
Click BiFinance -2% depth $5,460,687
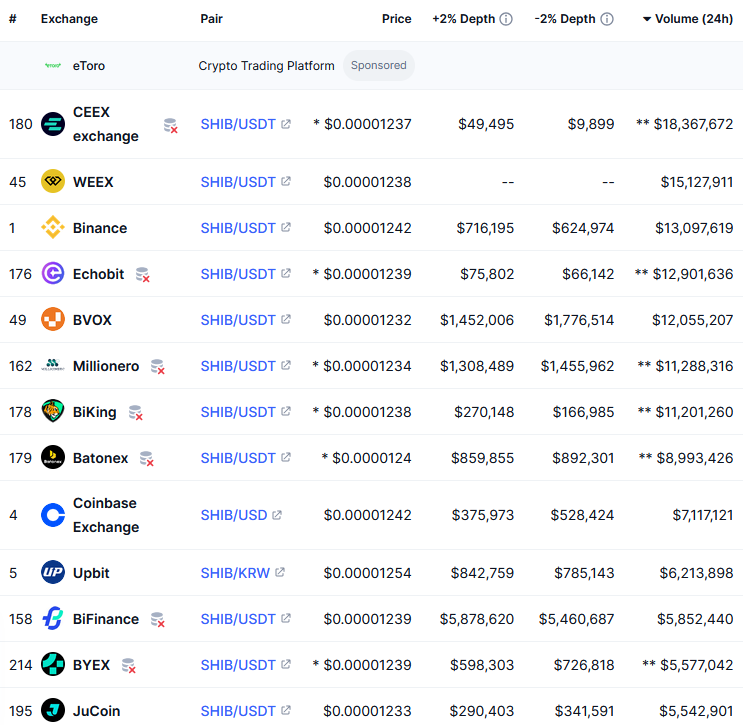point(576,619)
